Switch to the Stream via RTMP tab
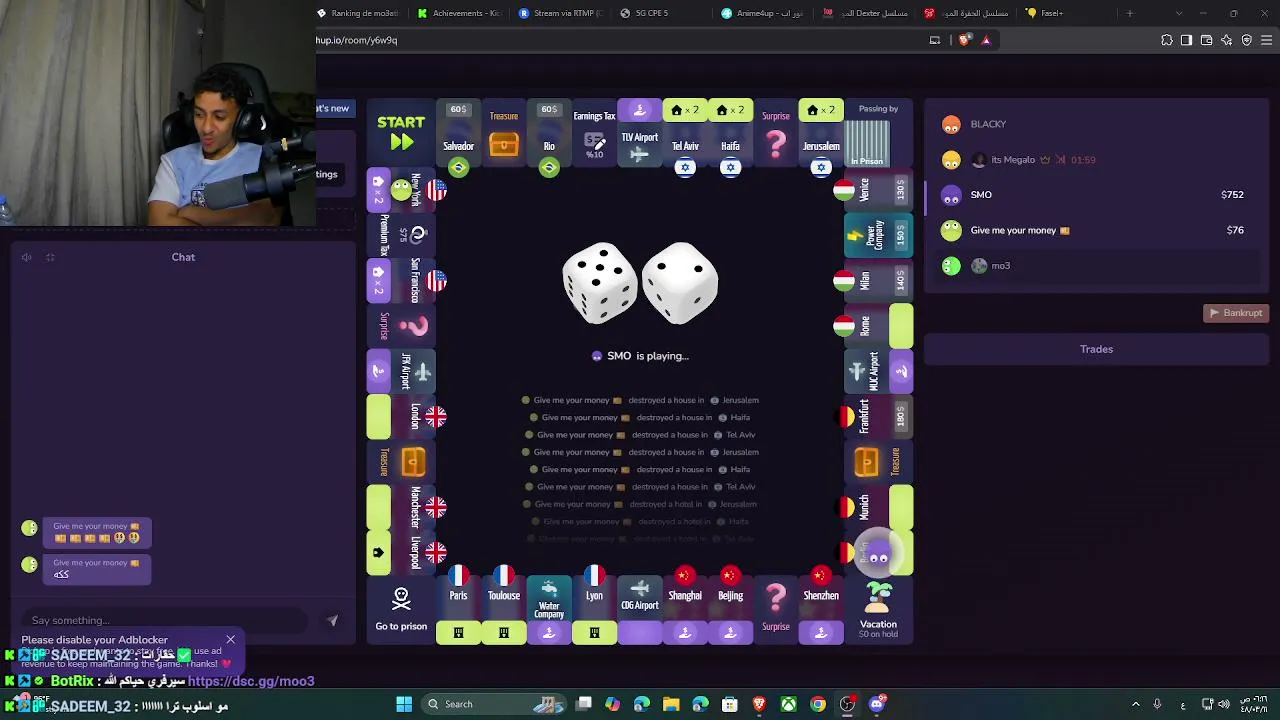Viewport: 1280px width, 720px height. (561, 13)
